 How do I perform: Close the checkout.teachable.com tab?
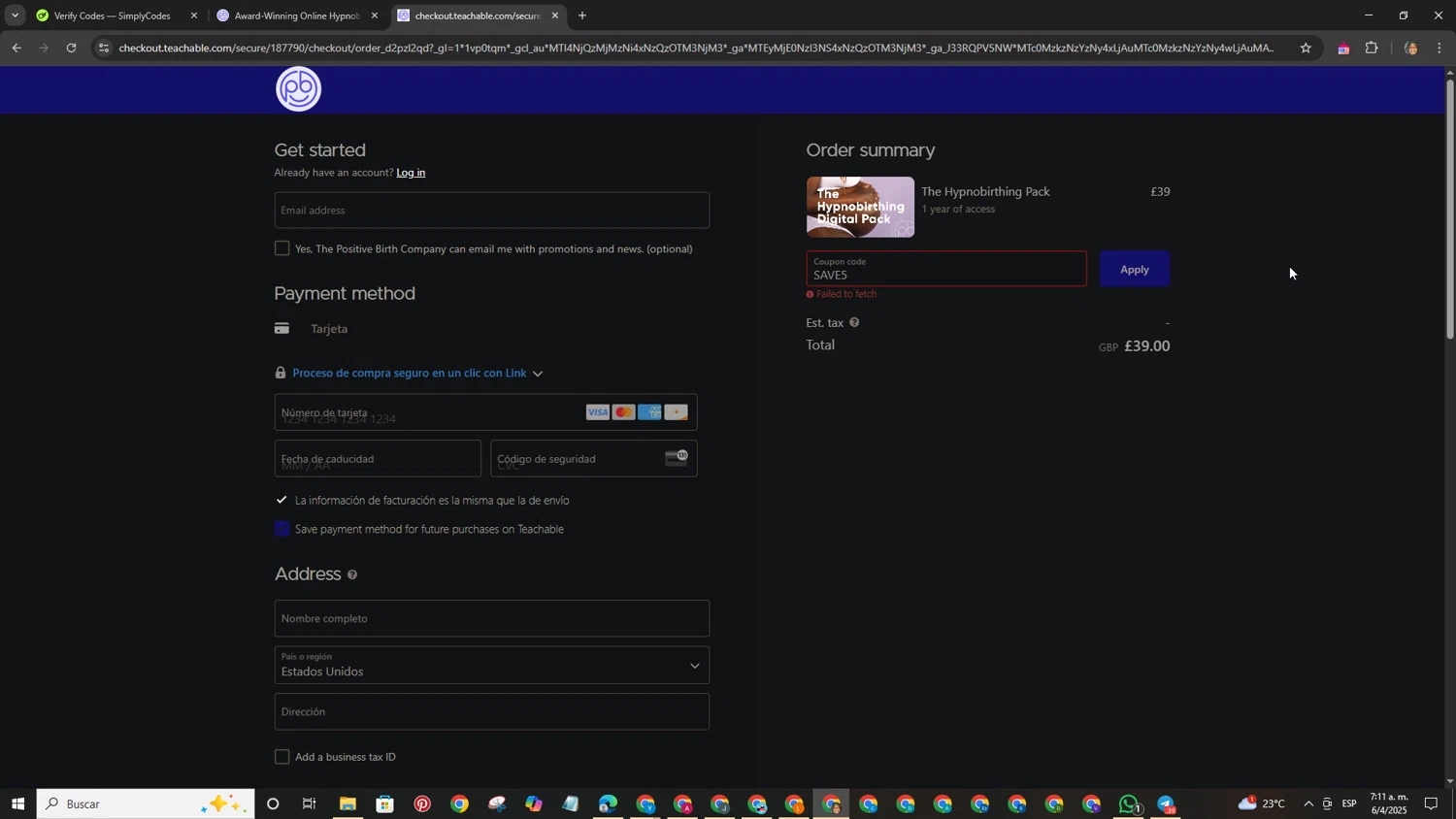click(x=555, y=16)
